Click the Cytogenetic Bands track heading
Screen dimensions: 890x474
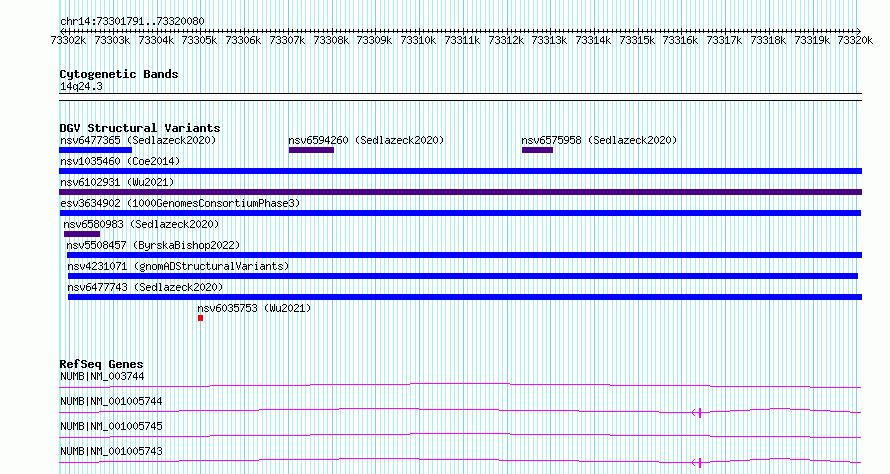pyautogui.click(x=119, y=74)
